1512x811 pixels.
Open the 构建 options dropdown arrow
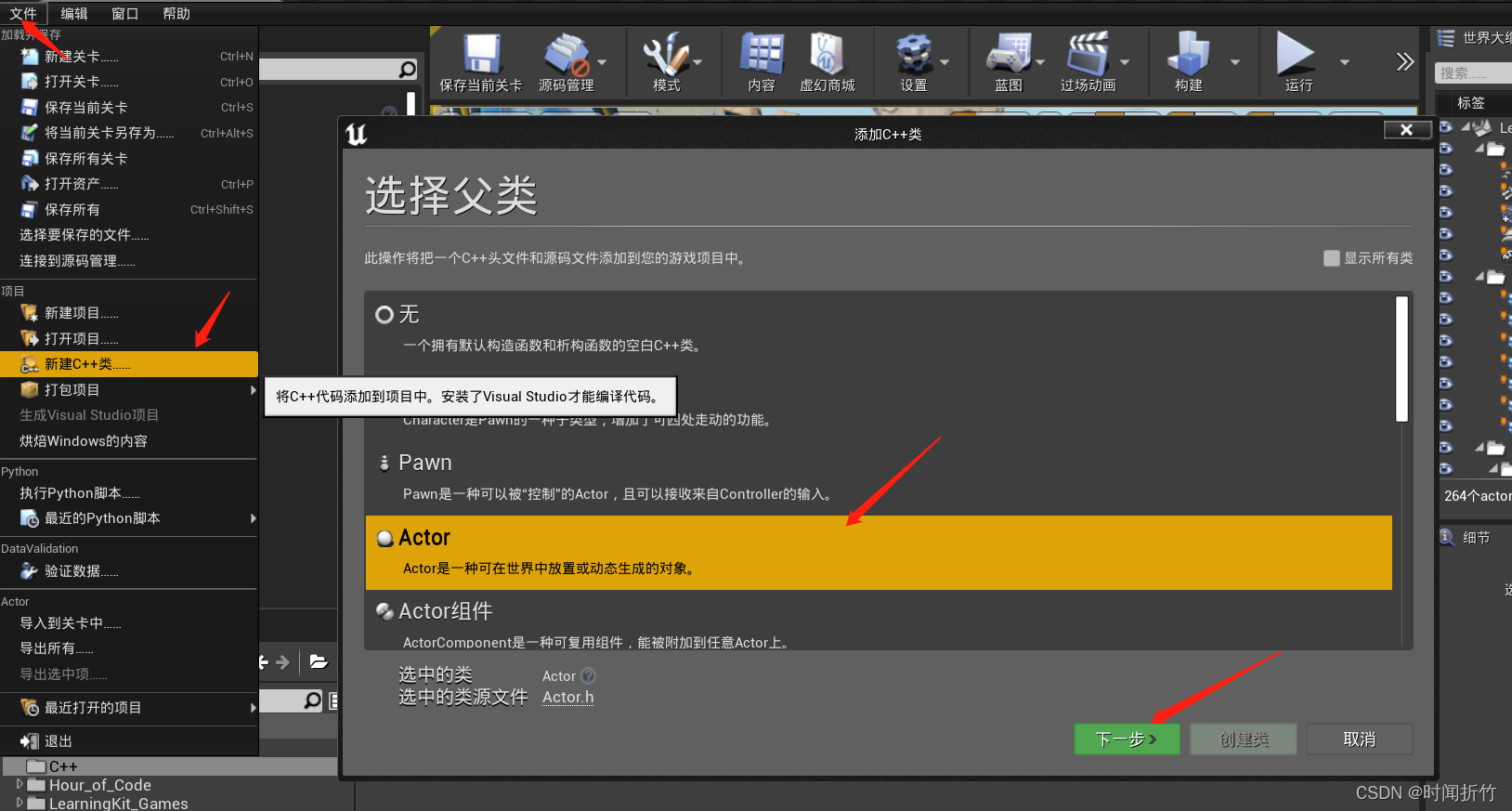click(x=1235, y=62)
